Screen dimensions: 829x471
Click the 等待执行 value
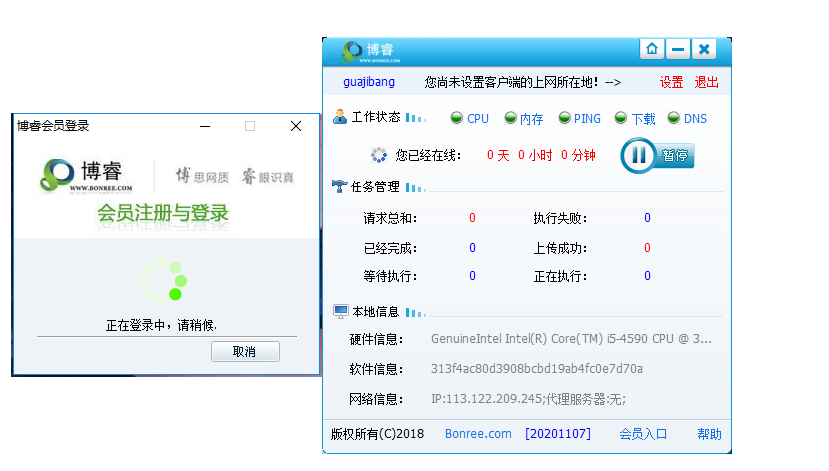click(x=472, y=276)
